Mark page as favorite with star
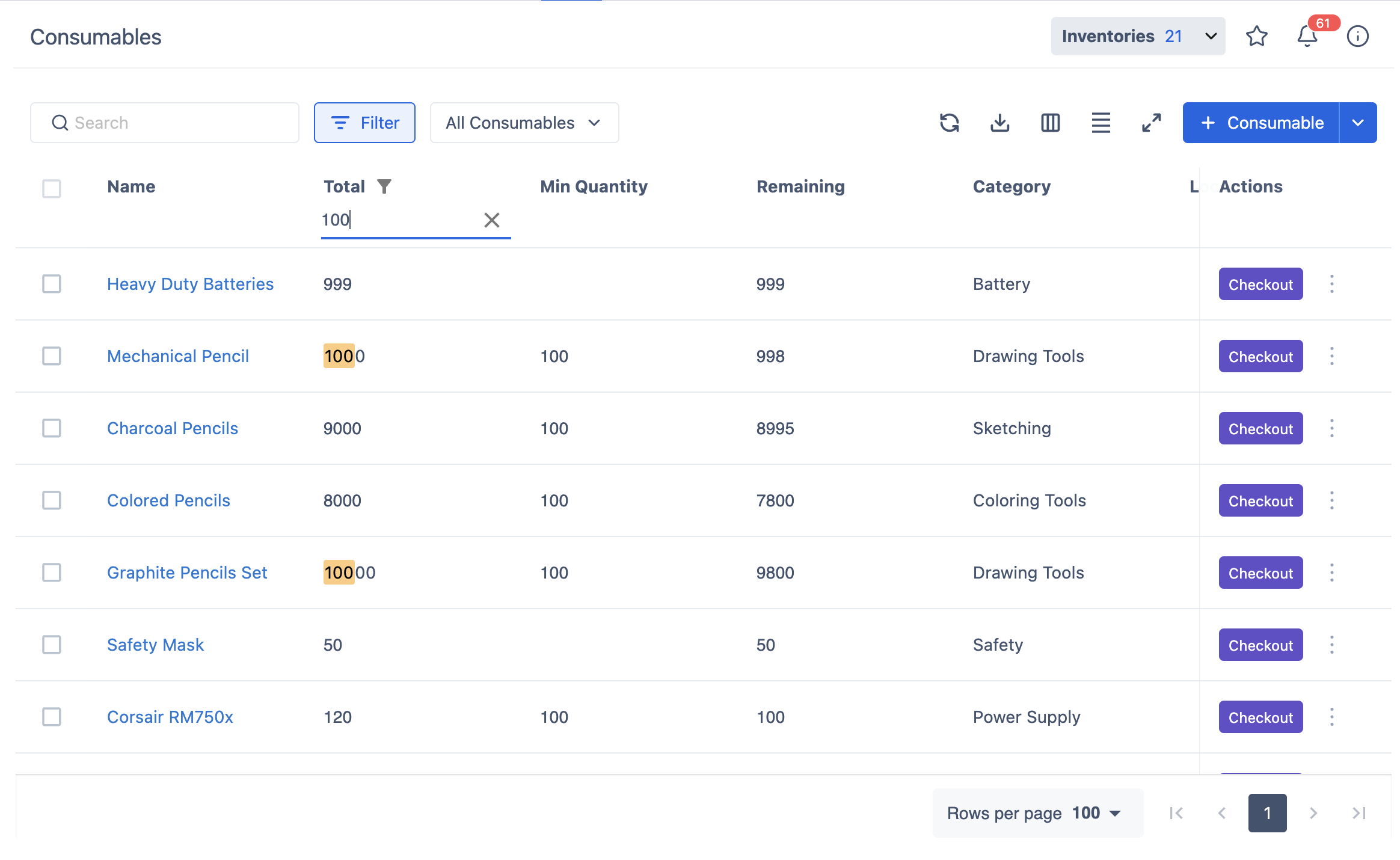The image size is (1400, 860). tap(1256, 36)
